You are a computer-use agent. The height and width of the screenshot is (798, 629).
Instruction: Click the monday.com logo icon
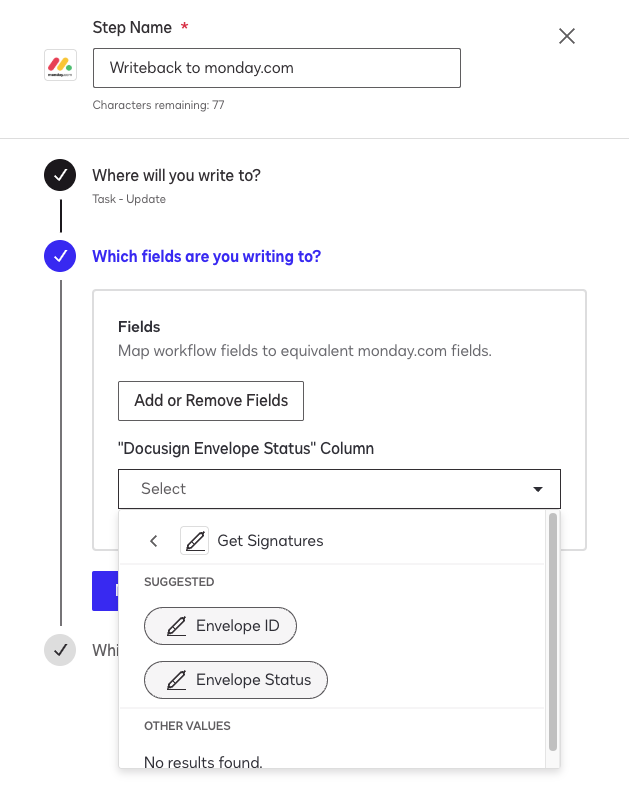(x=60, y=65)
